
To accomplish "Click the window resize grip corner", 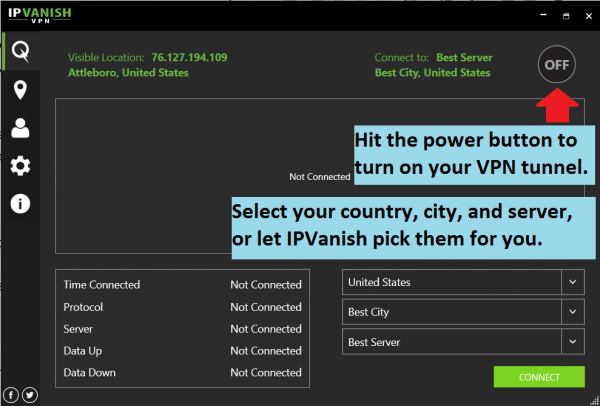I will tap(594, 401).
